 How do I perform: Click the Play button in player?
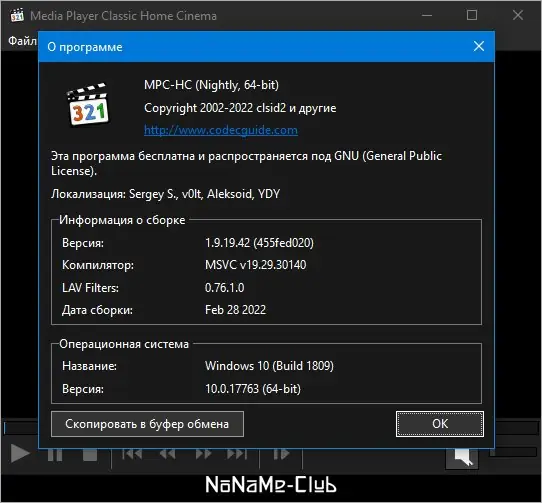click(20, 453)
